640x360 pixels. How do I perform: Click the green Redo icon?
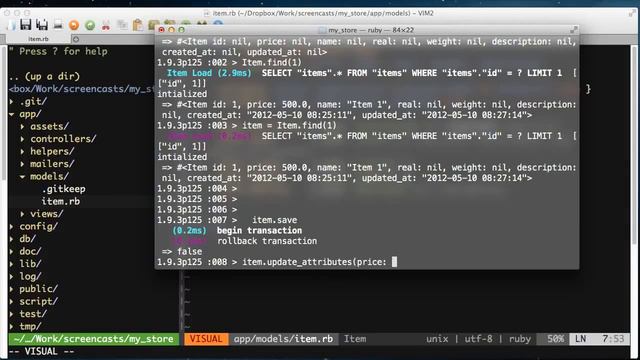click(x=90, y=25)
